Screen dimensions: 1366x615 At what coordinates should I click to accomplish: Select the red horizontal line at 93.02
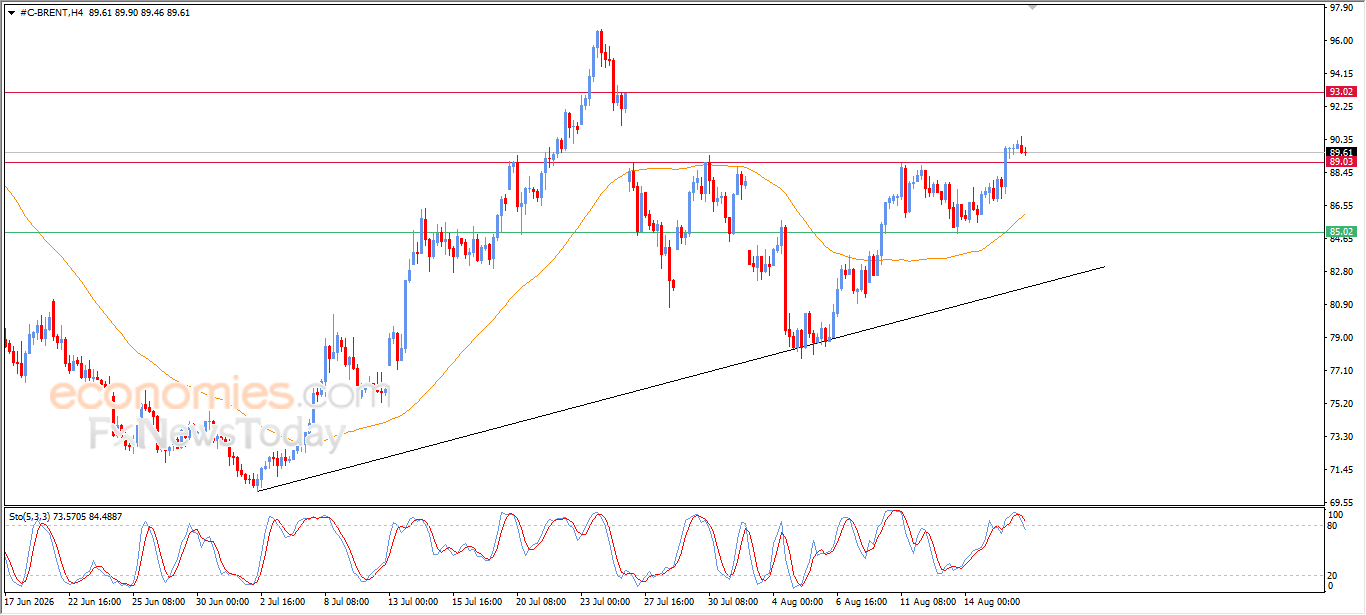(x=660, y=92)
